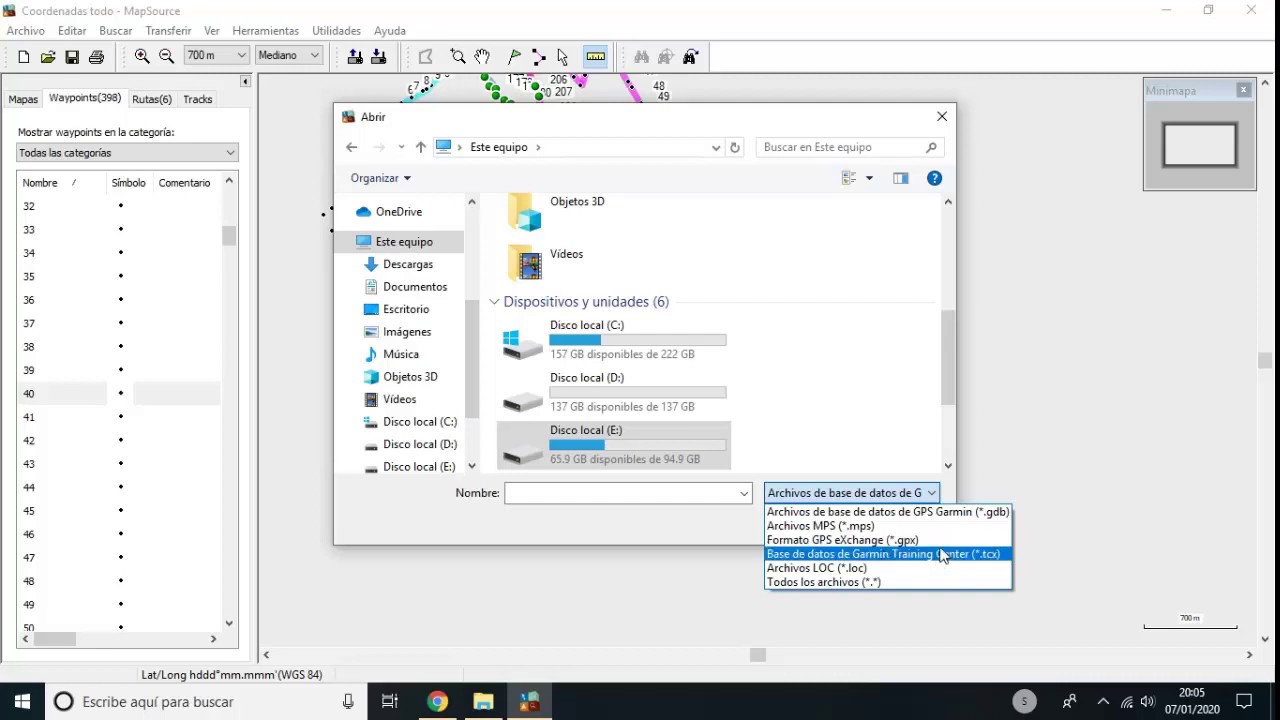Choose Archivos LOC (*.loc) option
Image resolution: width=1280 pixels, height=720 pixels.
pyautogui.click(x=888, y=568)
